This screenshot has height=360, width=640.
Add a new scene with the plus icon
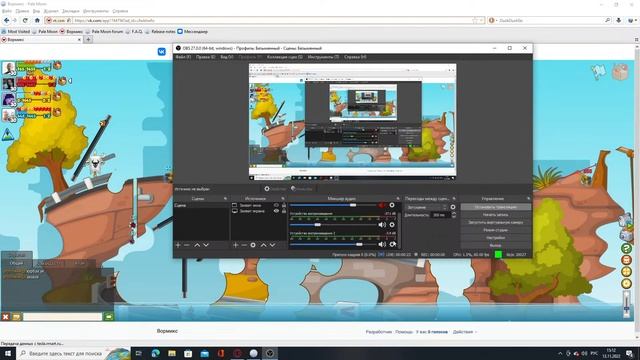coord(178,245)
